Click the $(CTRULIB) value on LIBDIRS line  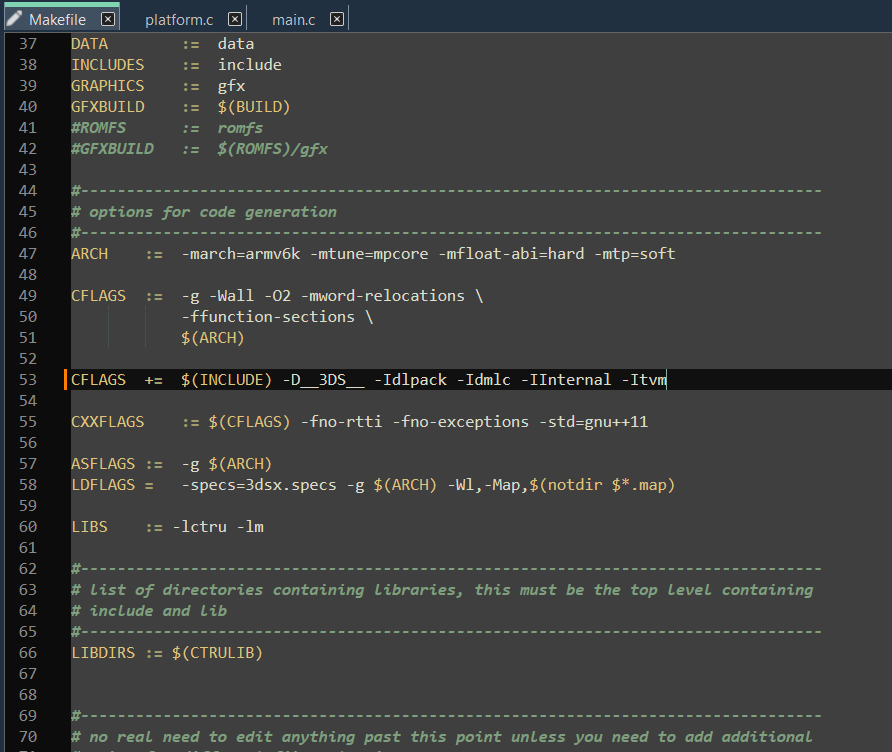click(x=217, y=653)
